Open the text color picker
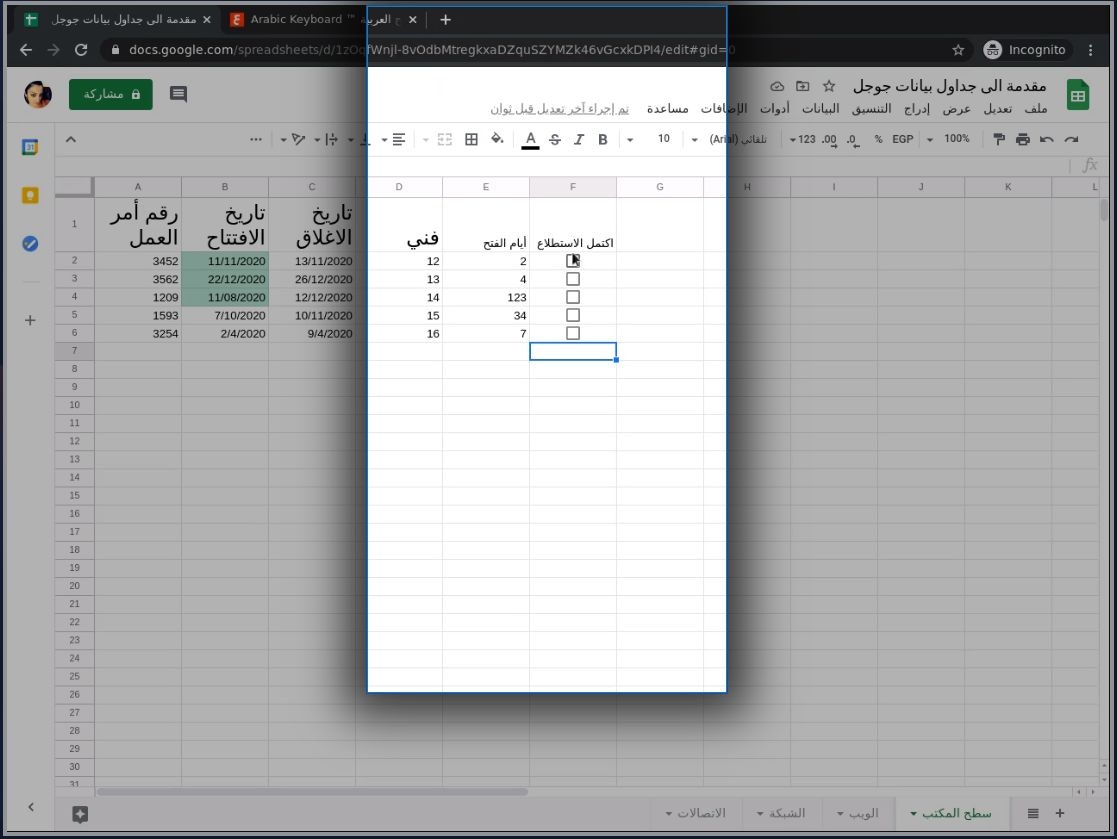The image size is (1117, 839). [x=530, y=140]
